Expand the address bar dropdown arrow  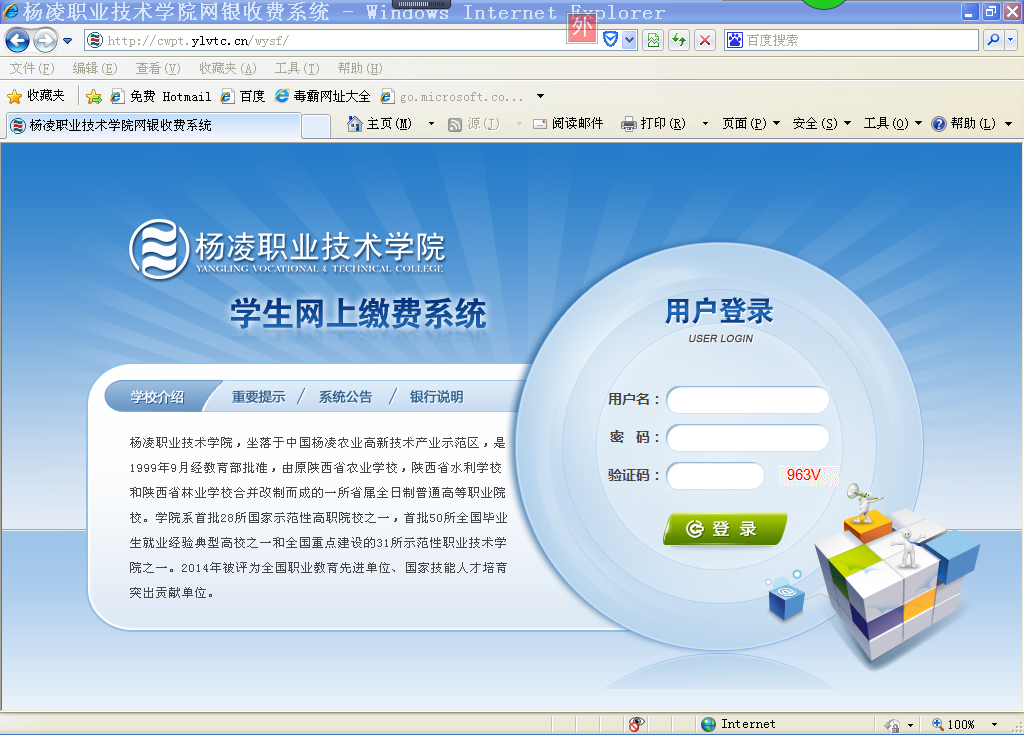629,41
